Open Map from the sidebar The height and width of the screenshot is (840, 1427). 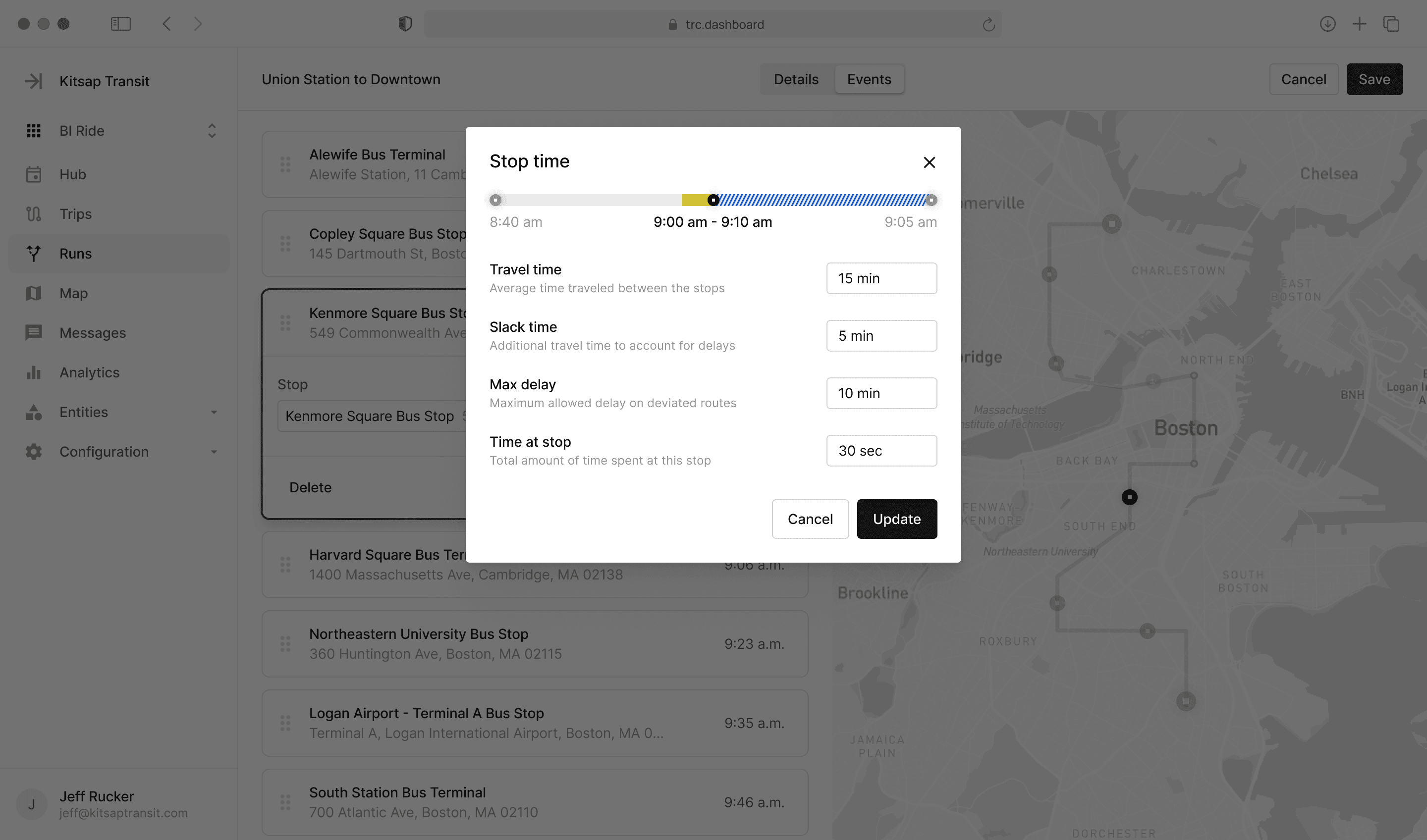pyautogui.click(x=119, y=293)
